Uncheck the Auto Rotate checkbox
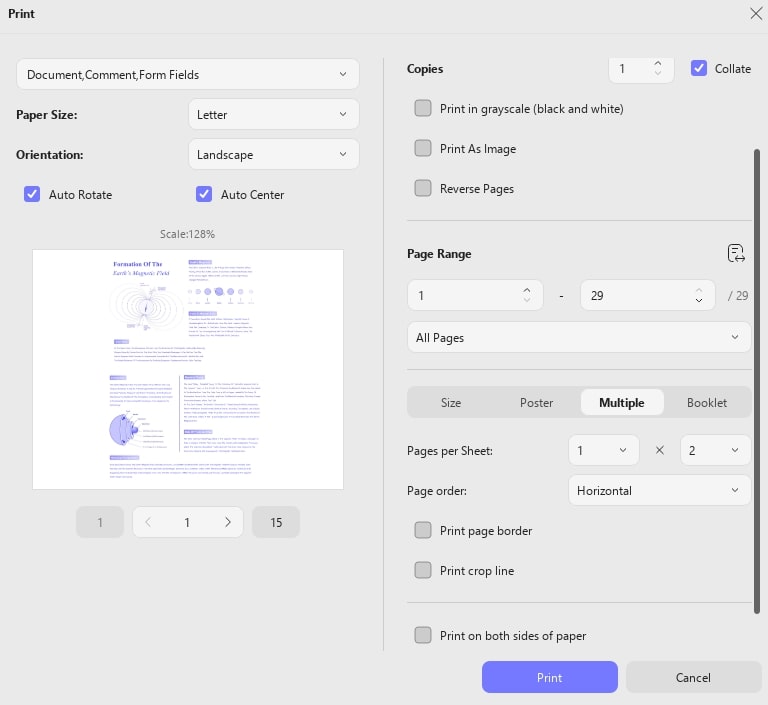 32,194
